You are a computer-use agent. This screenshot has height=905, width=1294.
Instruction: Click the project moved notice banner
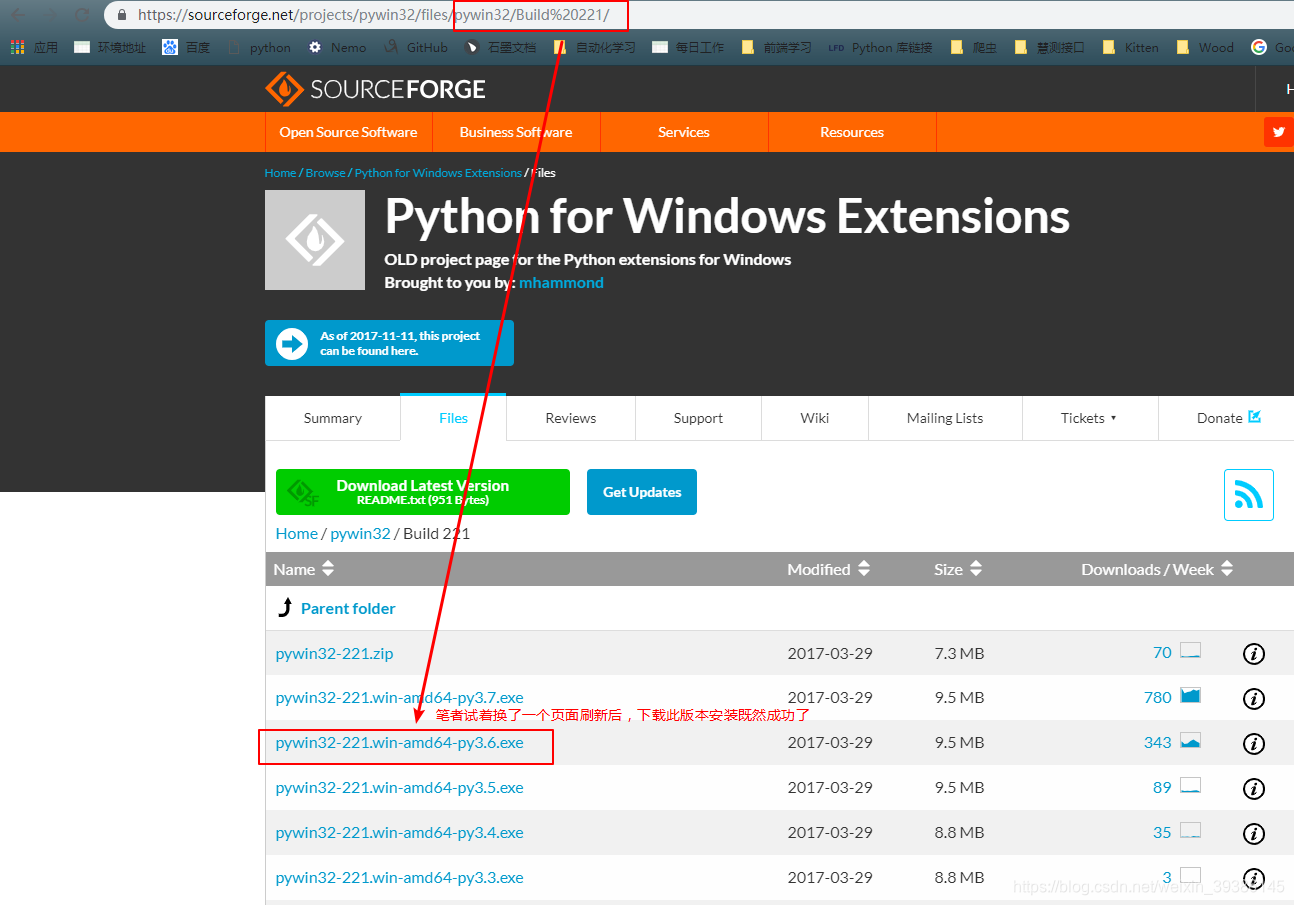[x=389, y=343]
